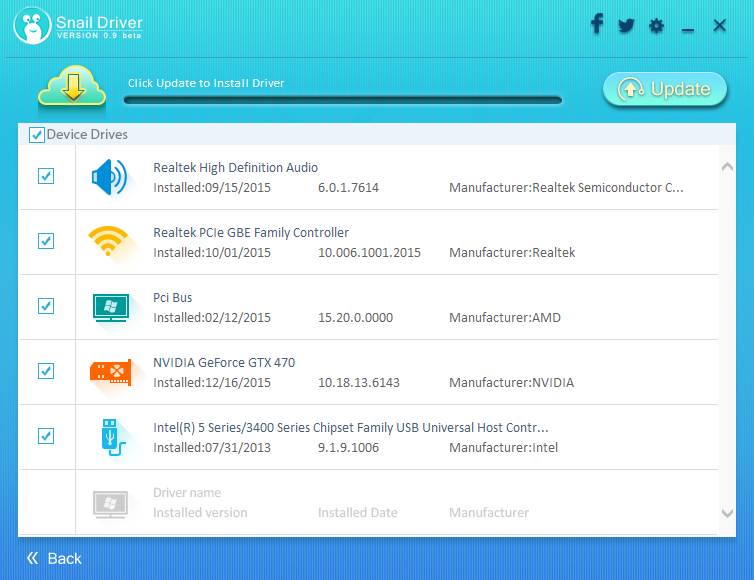This screenshot has height=580, width=754.
Task: Select the Realtek PCIe GBE Family Controller row
Action: point(400,242)
